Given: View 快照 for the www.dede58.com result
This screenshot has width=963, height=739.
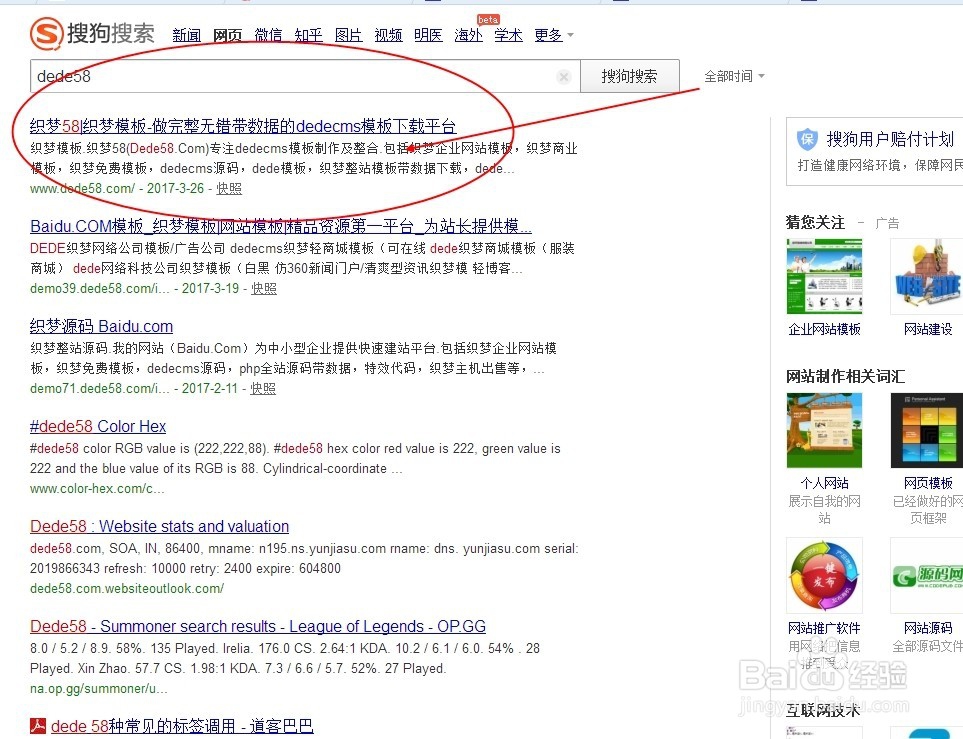Looking at the screenshot, I should coord(229,189).
